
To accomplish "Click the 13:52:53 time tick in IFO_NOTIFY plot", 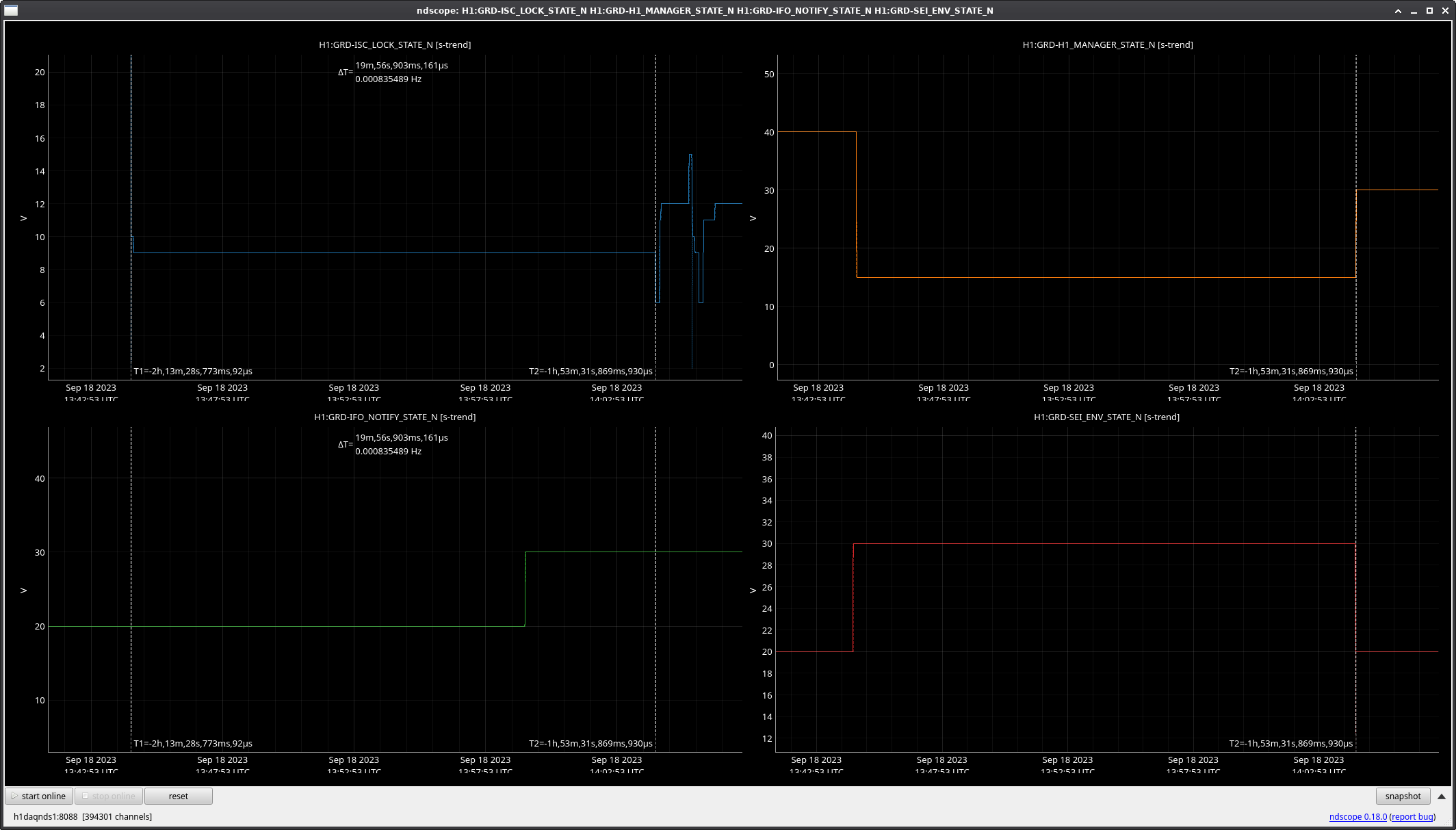I will point(354,765).
